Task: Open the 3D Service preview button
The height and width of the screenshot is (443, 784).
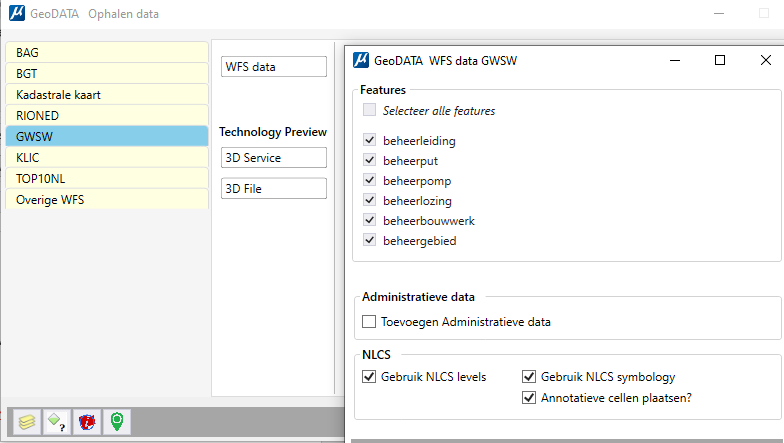Action: pyautogui.click(x=274, y=158)
